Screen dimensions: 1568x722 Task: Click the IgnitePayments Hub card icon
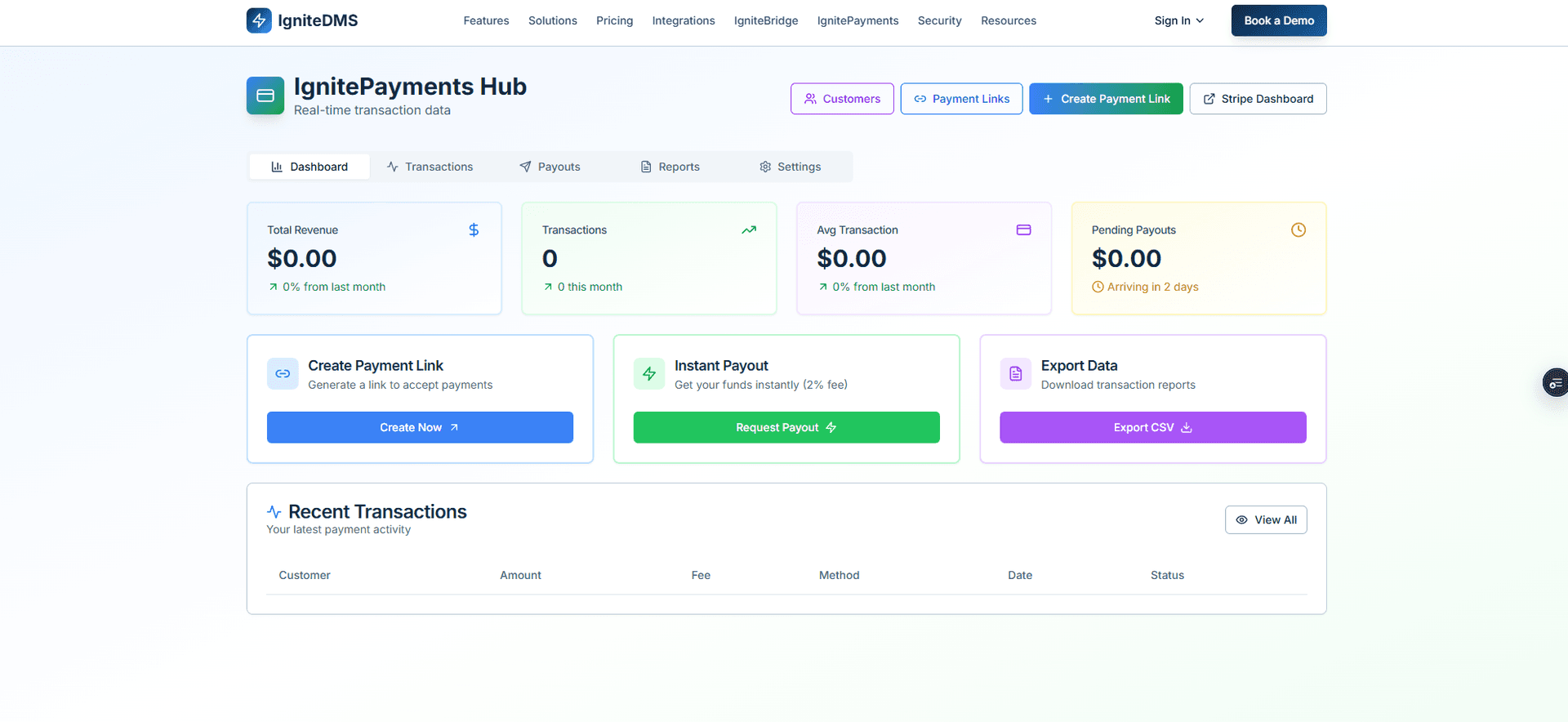265,96
